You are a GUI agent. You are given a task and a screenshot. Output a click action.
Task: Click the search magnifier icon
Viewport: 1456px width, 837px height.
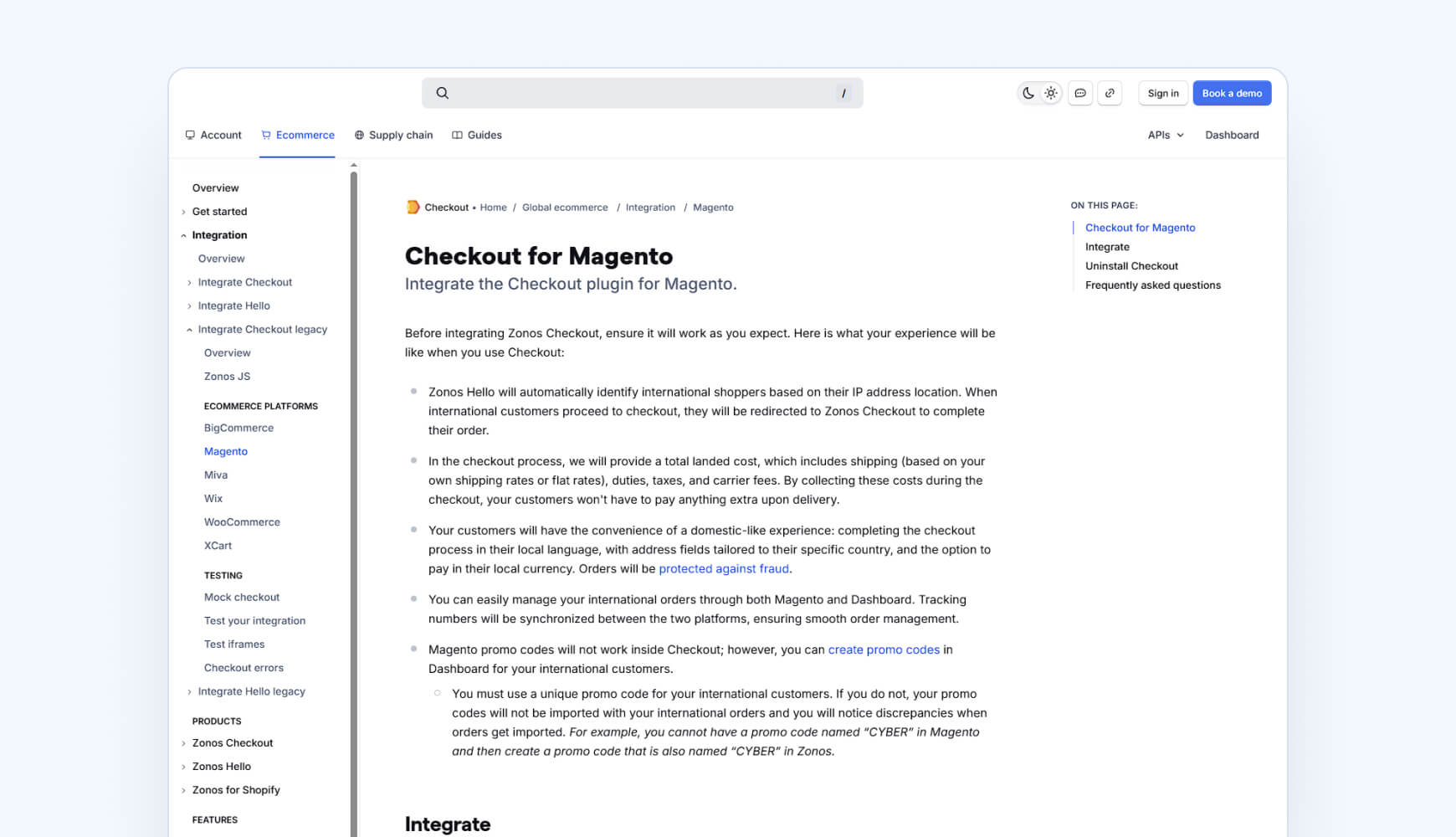click(x=443, y=93)
